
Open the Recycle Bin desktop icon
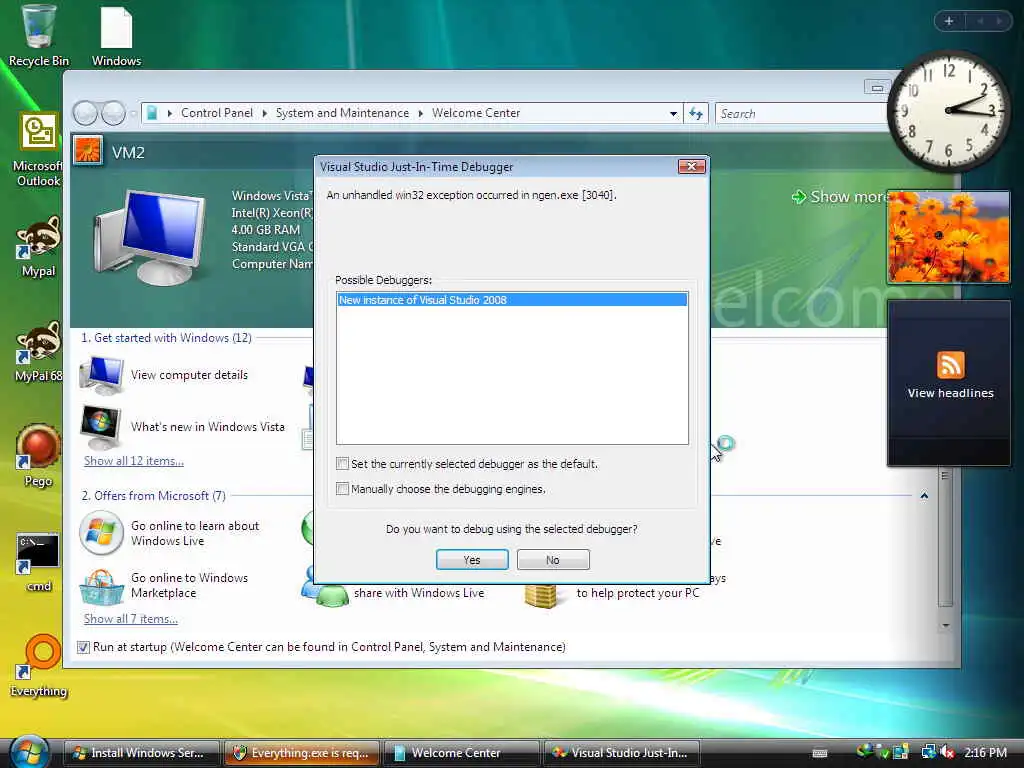coord(38,36)
